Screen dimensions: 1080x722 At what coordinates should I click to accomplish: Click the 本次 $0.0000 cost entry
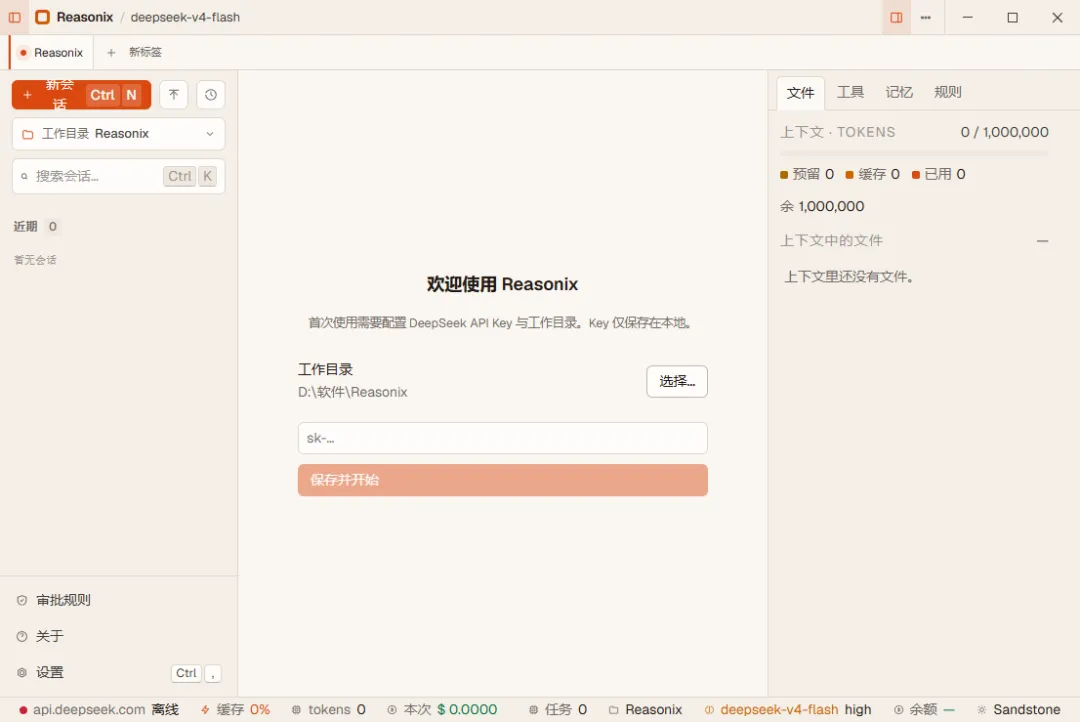(x=442, y=710)
